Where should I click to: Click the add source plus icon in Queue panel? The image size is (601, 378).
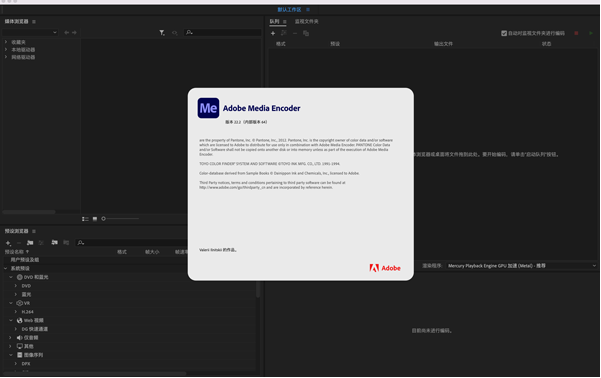273,33
